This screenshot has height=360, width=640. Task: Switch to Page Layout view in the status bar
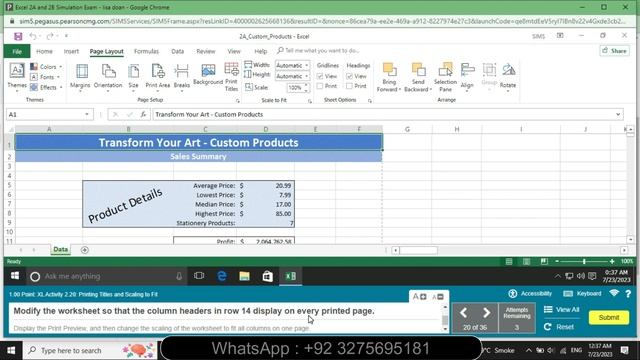click(x=527, y=261)
